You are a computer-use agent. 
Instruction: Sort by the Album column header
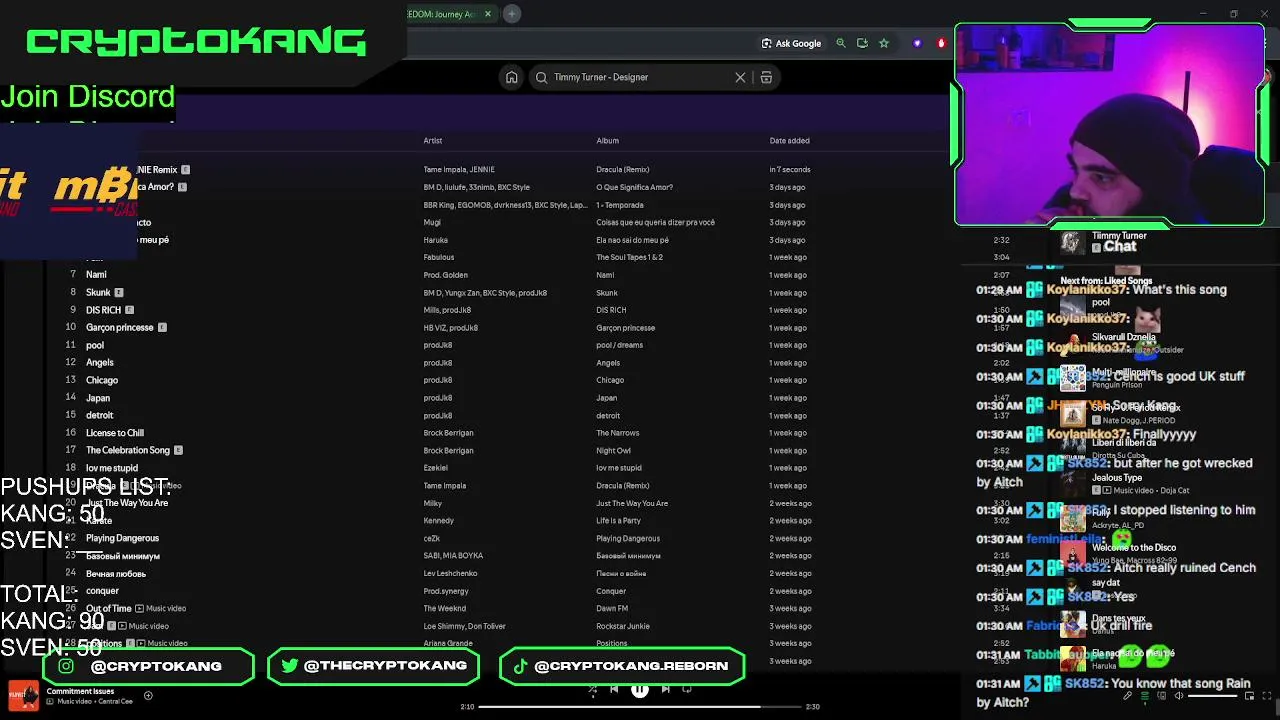(x=607, y=141)
